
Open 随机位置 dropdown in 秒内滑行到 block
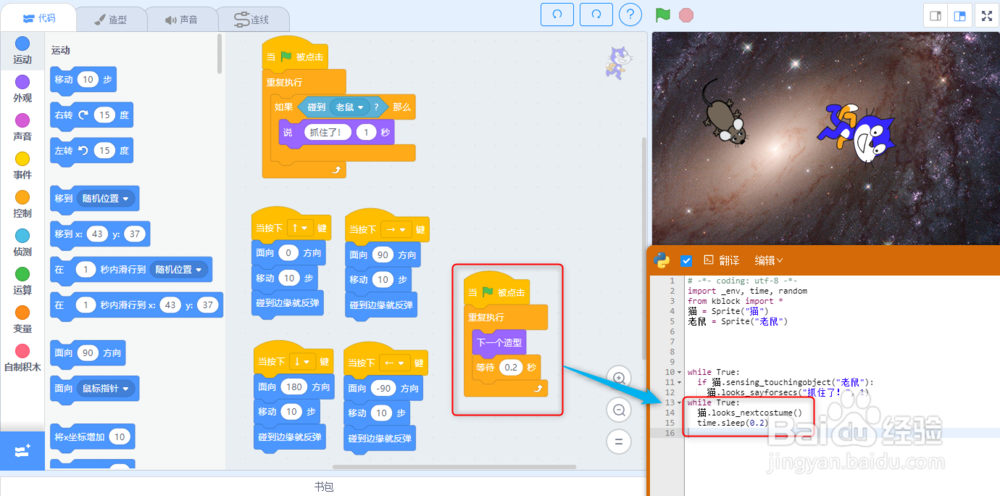coord(179,270)
